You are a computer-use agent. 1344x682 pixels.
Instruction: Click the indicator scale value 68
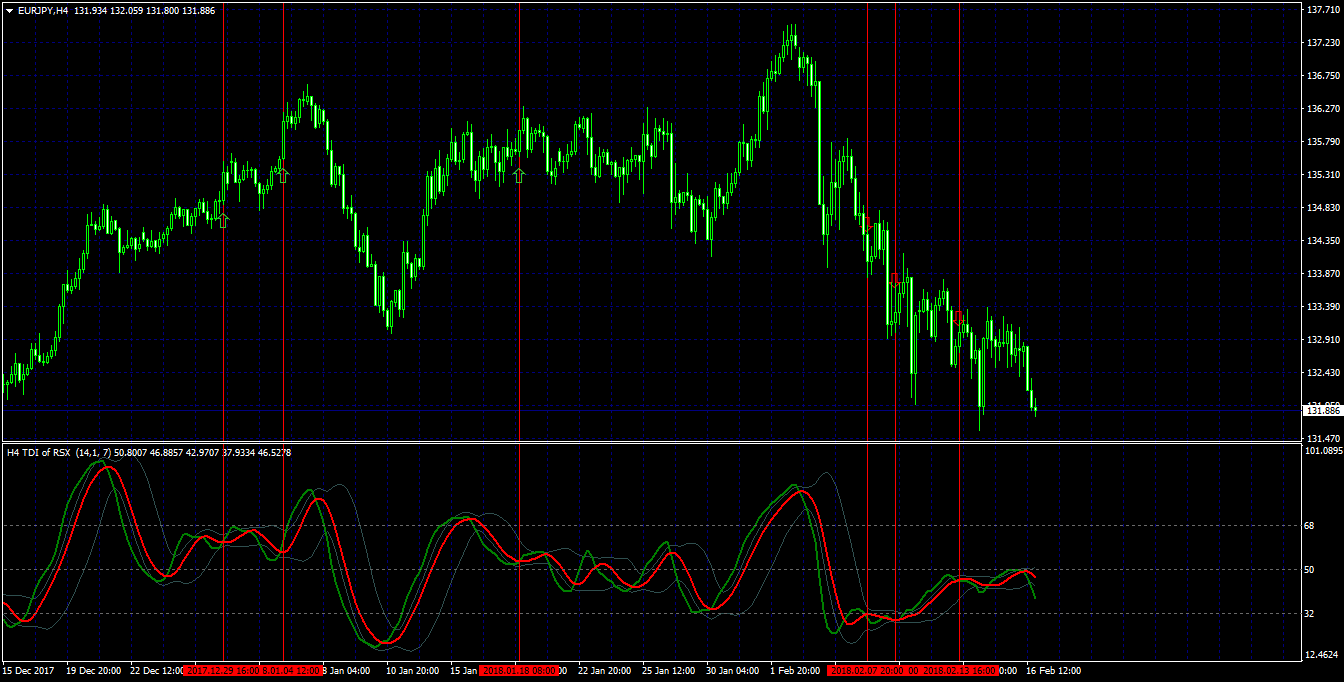pyautogui.click(x=1311, y=525)
